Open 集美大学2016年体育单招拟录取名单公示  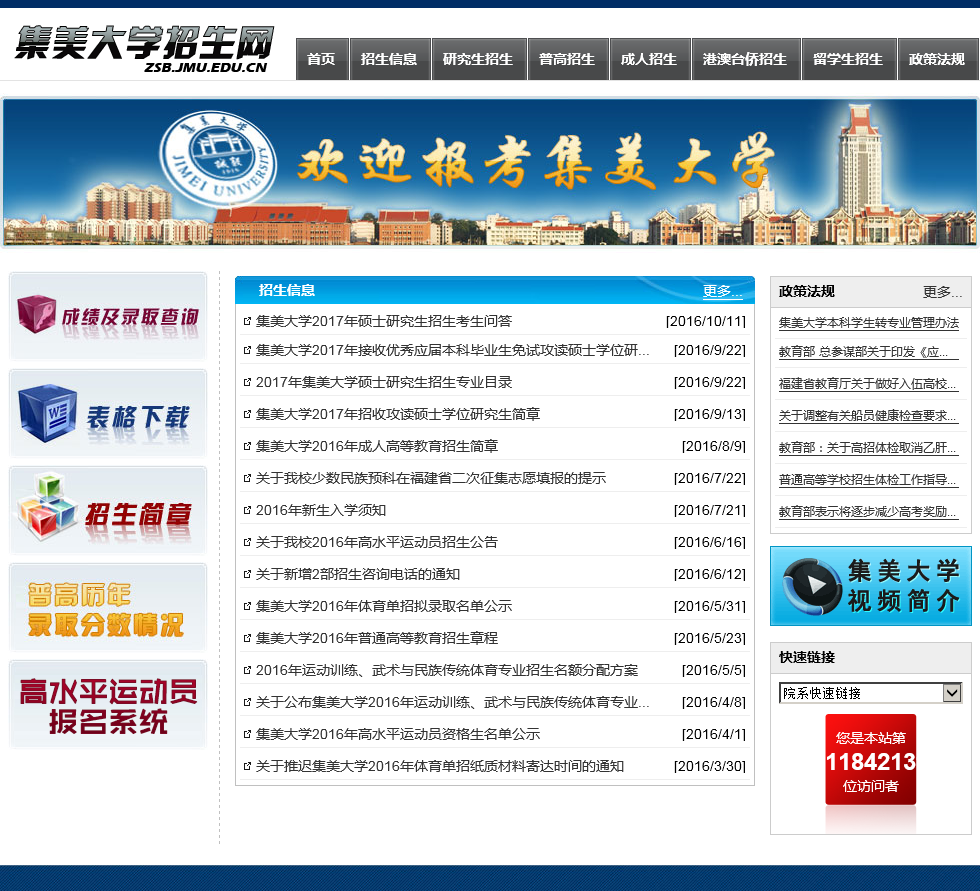coord(384,606)
